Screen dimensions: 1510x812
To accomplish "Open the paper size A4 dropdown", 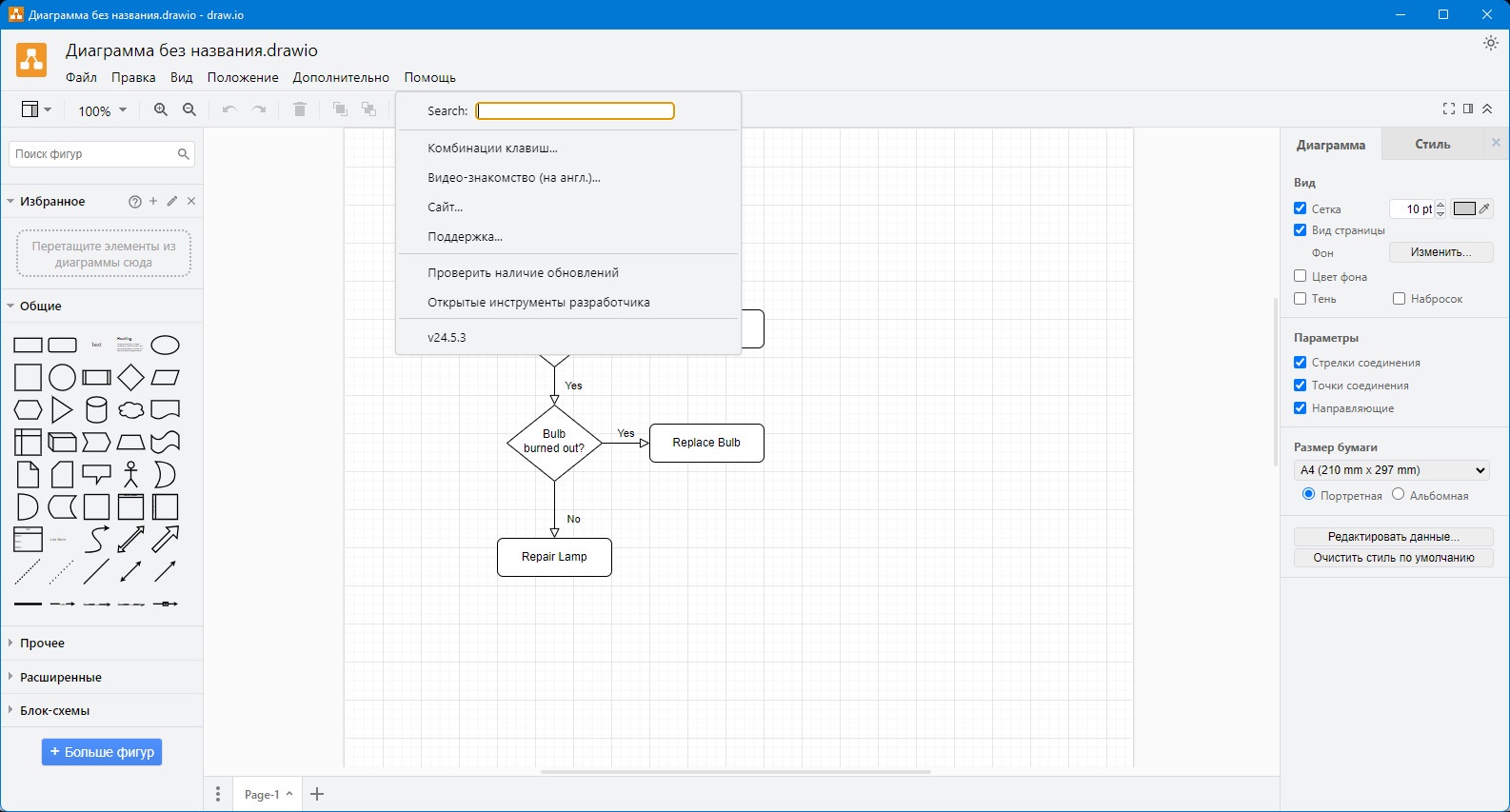I will click(1393, 470).
